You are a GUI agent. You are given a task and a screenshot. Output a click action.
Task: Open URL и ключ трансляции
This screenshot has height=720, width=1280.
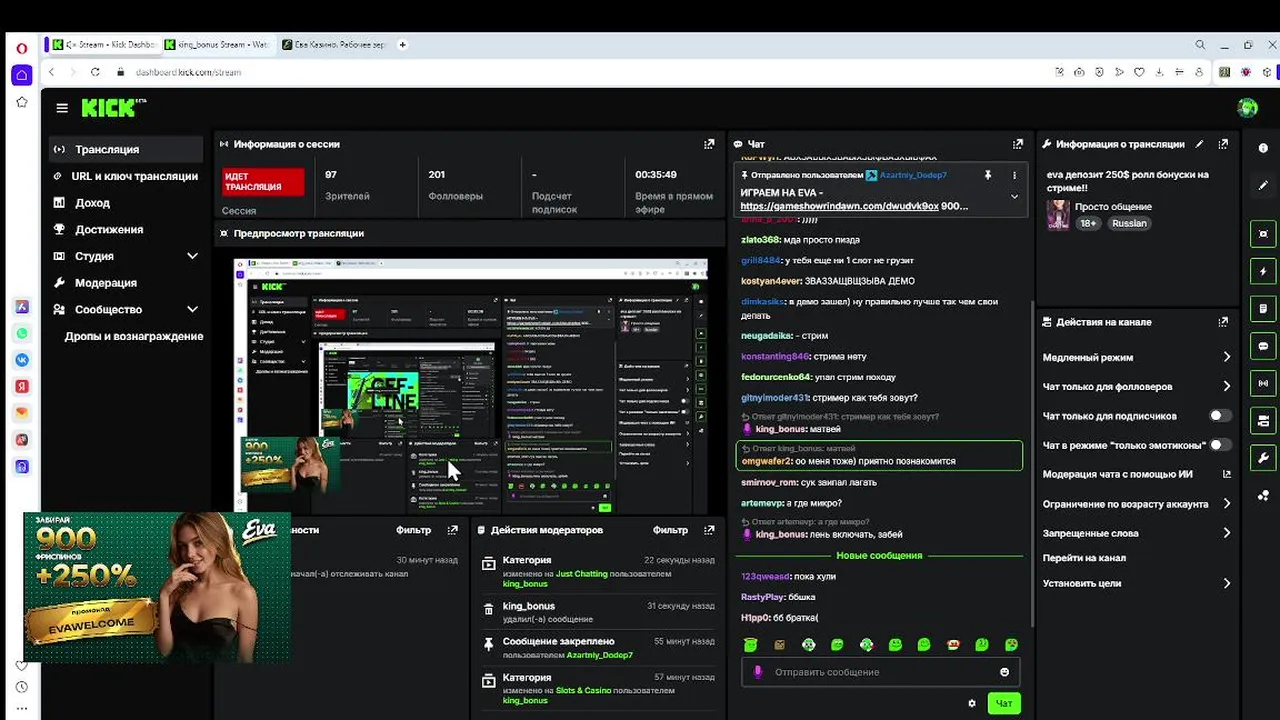(x=126, y=176)
